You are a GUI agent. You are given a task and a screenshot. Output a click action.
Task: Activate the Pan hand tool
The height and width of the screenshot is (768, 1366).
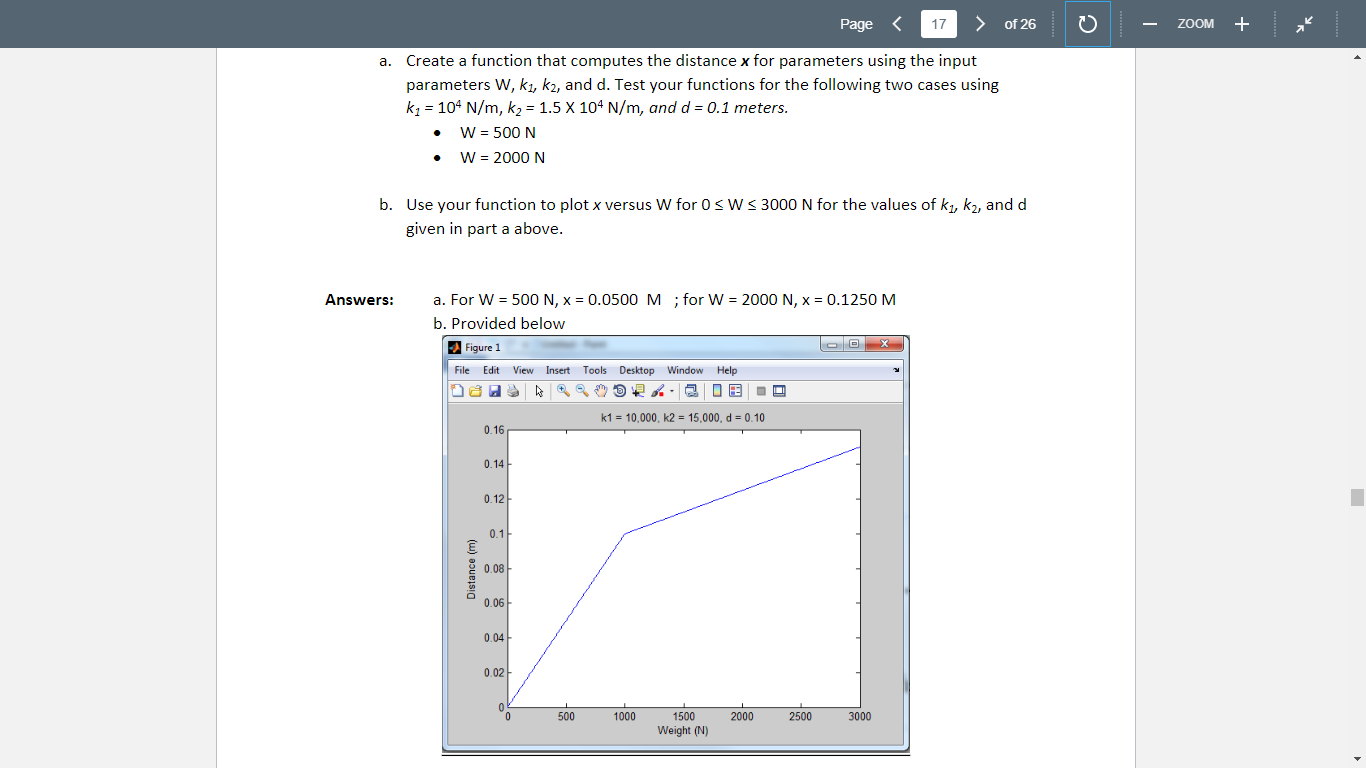pos(600,390)
